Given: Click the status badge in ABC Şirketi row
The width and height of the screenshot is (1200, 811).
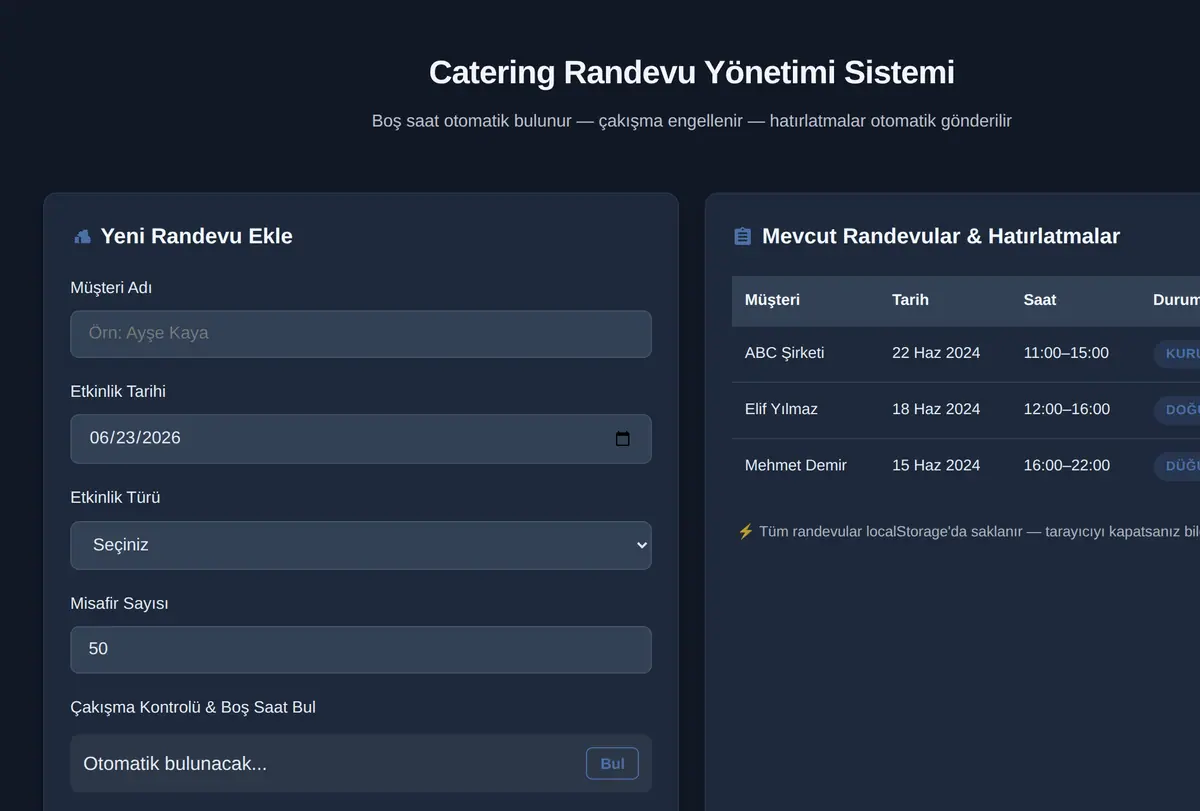Looking at the screenshot, I should (1177, 354).
